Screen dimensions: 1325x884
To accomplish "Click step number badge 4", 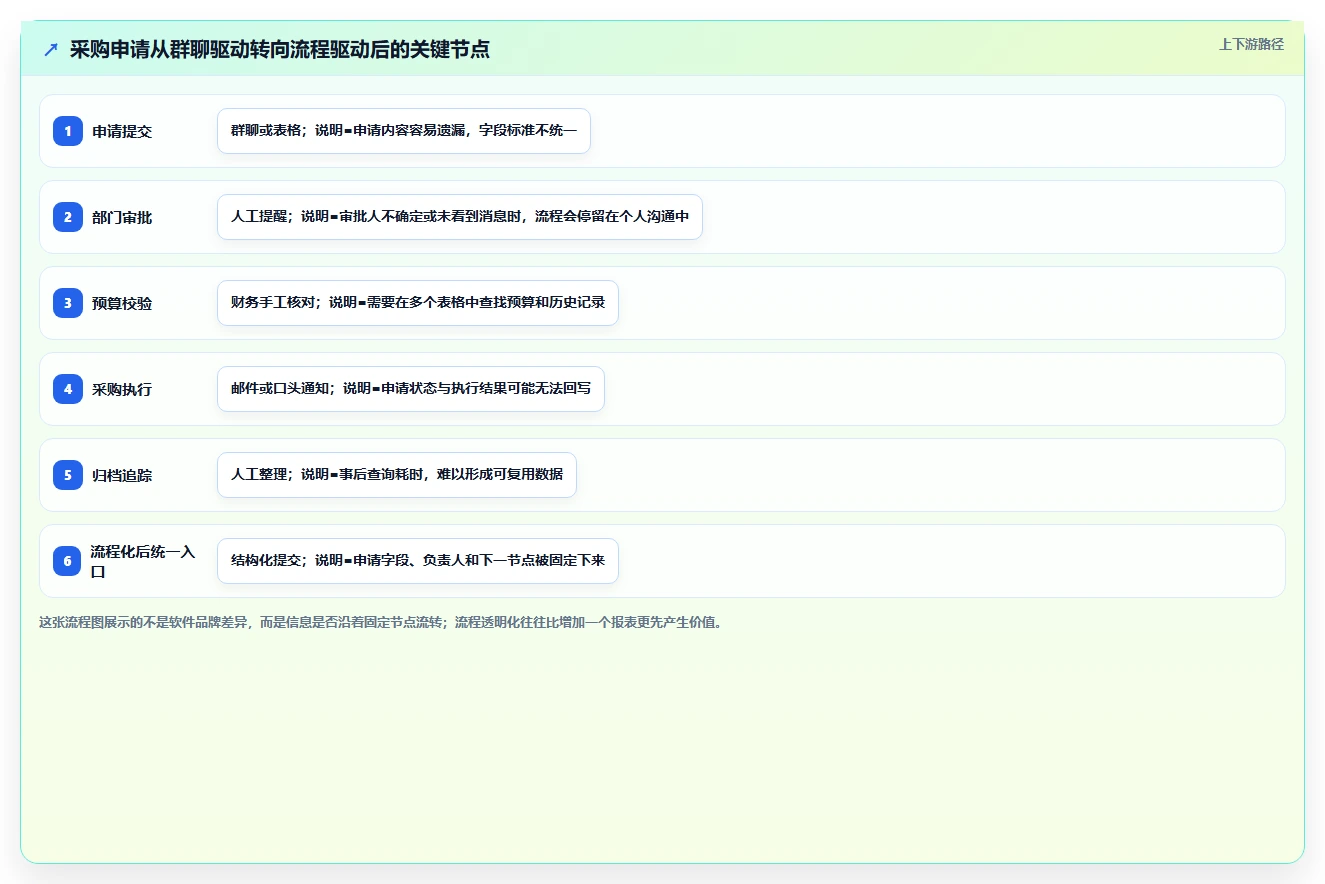I will [x=68, y=389].
